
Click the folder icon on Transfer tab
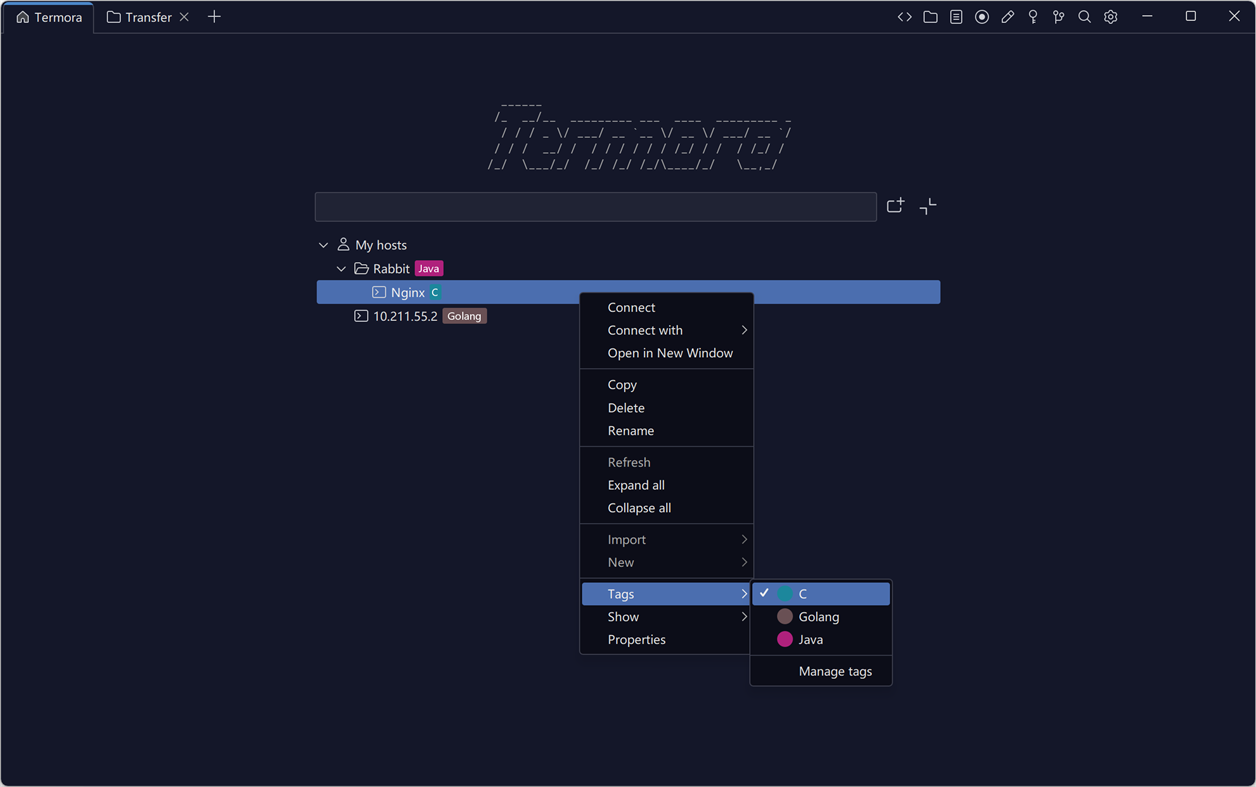pyautogui.click(x=114, y=17)
